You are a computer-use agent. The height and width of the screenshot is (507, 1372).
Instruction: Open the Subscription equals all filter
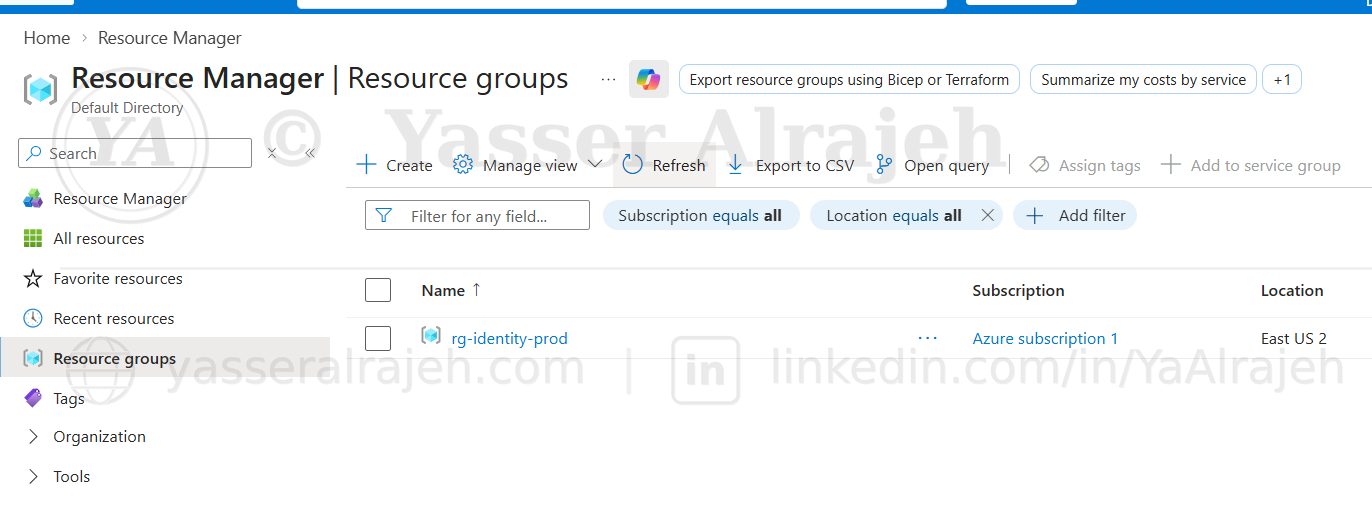coord(700,215)
